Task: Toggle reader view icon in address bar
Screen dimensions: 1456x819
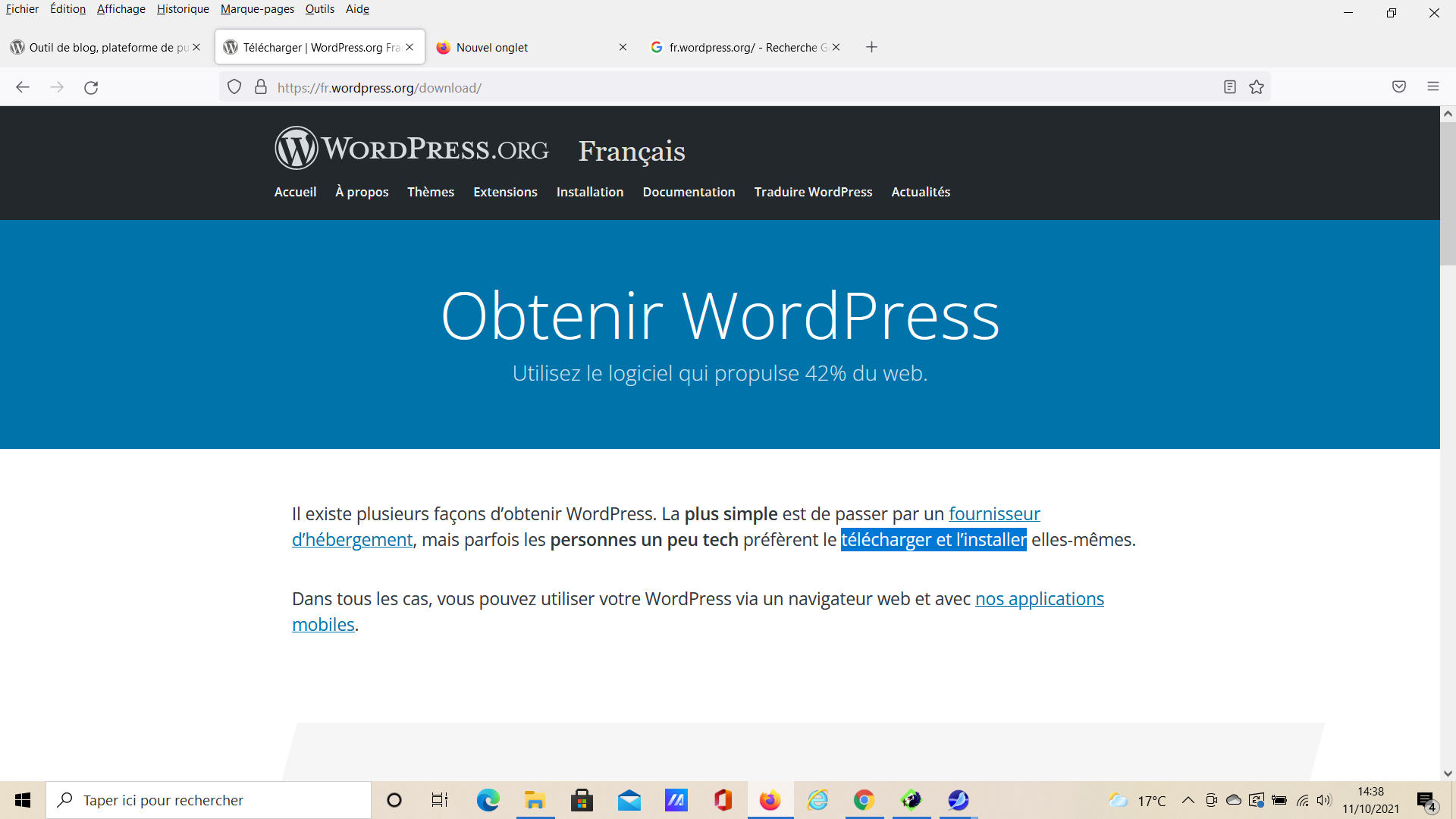Action: (x=1230, y=87)
